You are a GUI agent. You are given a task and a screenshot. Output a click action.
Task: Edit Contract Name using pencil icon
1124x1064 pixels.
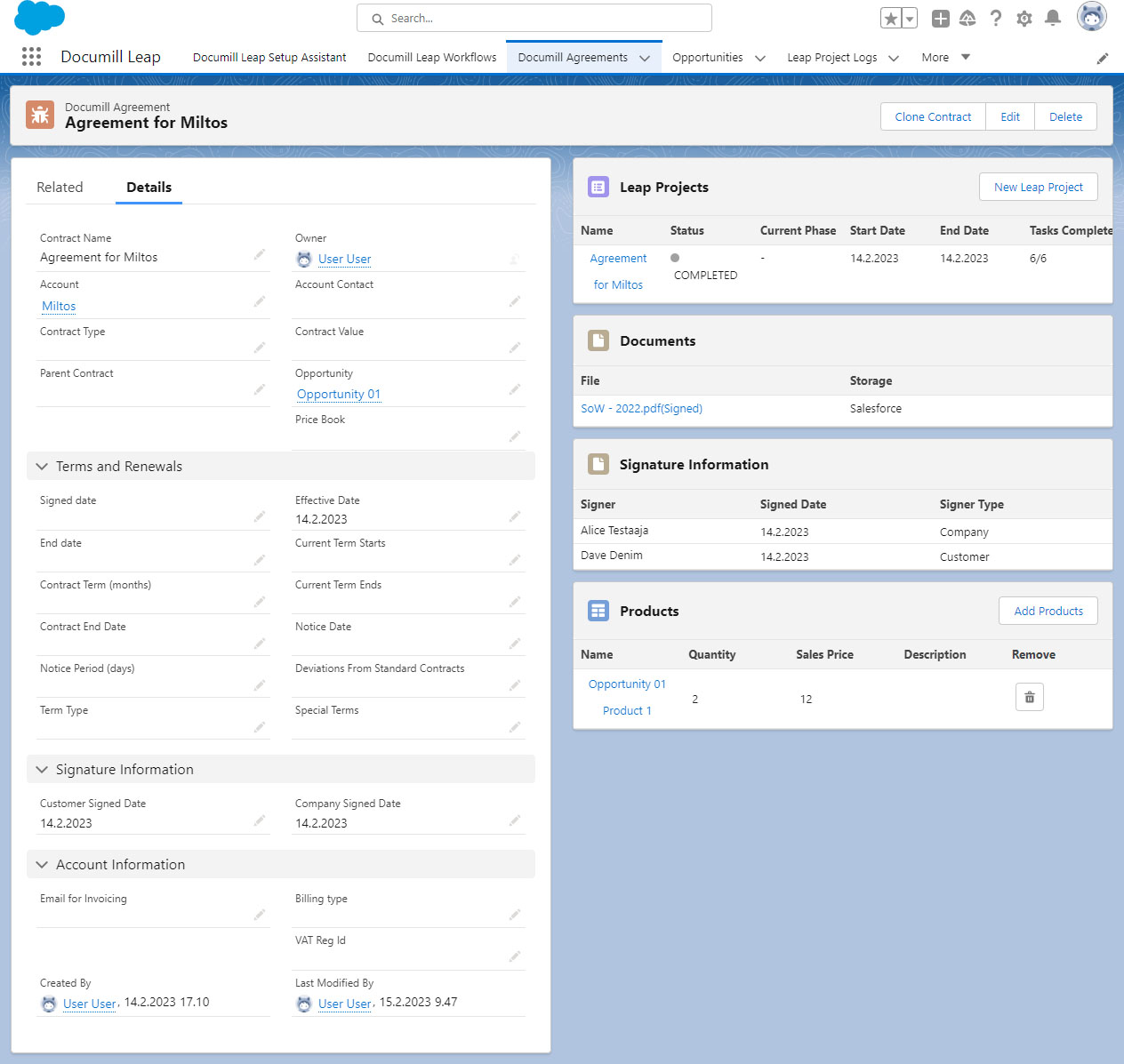[x=260, y=255]
